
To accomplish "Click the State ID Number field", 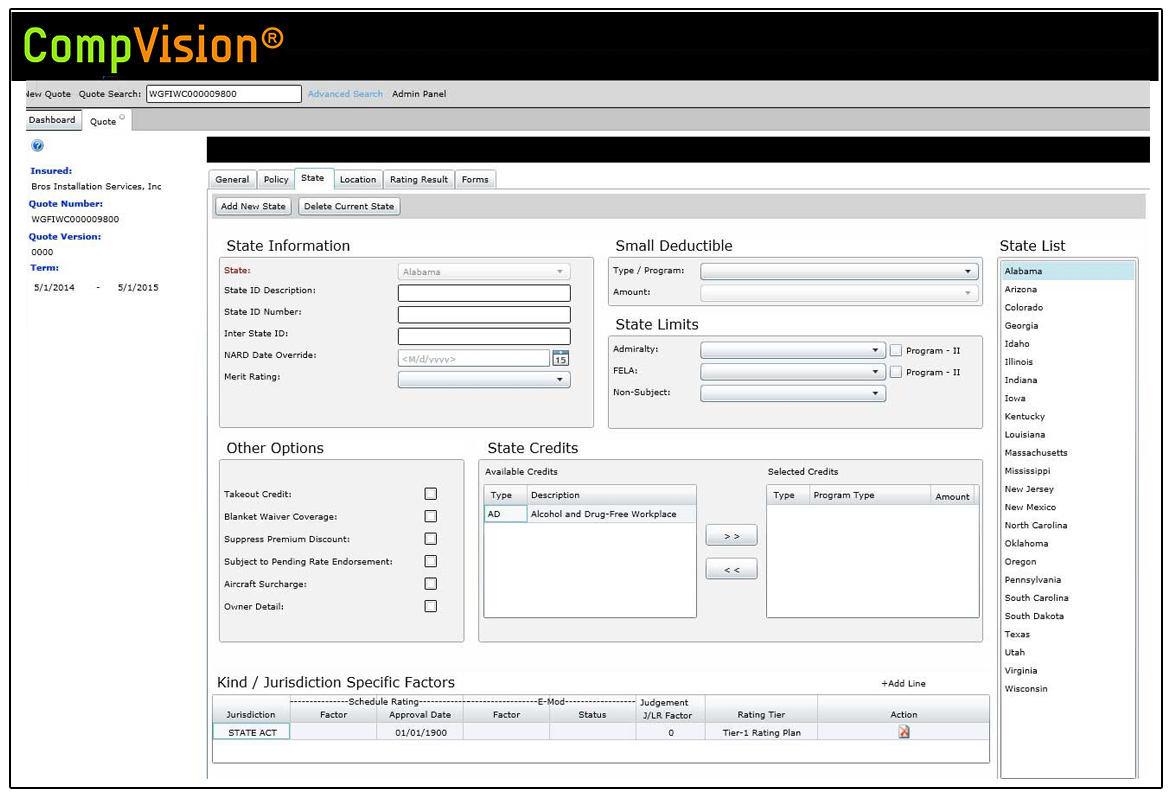I will (484, 315).
